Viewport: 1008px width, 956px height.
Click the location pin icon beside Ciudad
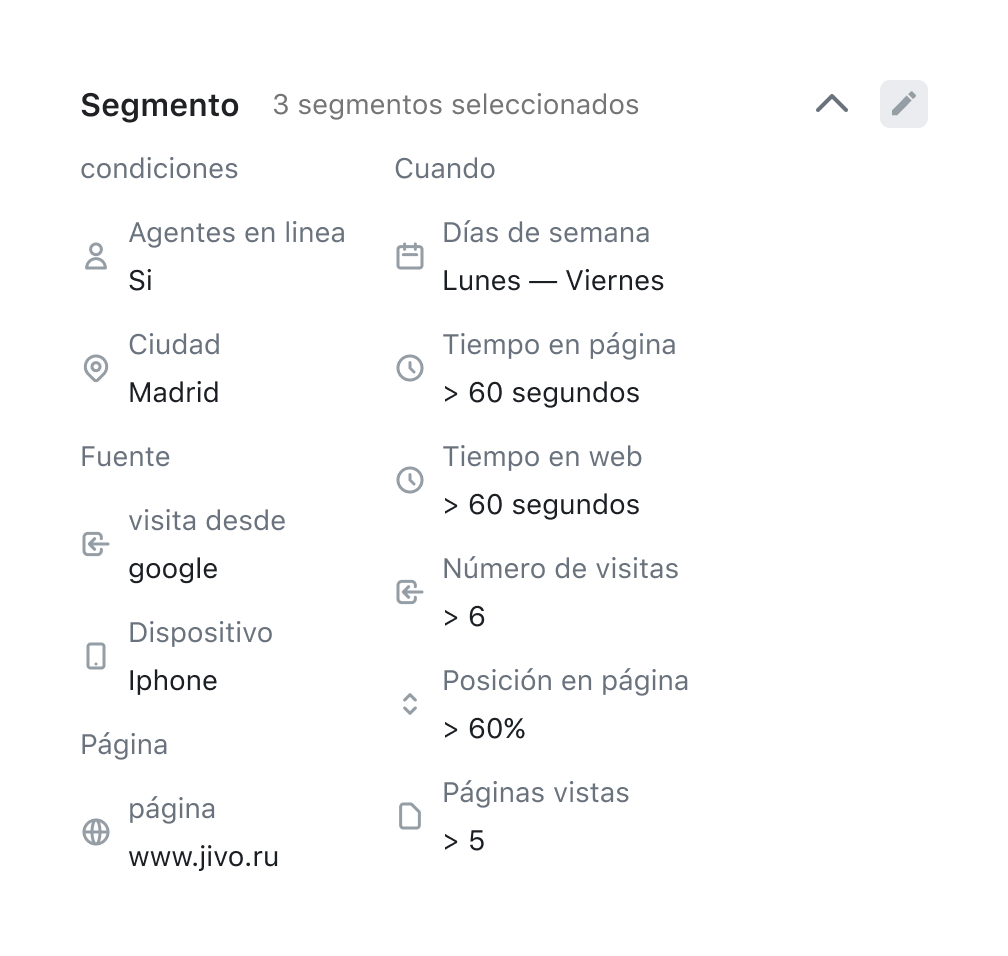[96, 368]
